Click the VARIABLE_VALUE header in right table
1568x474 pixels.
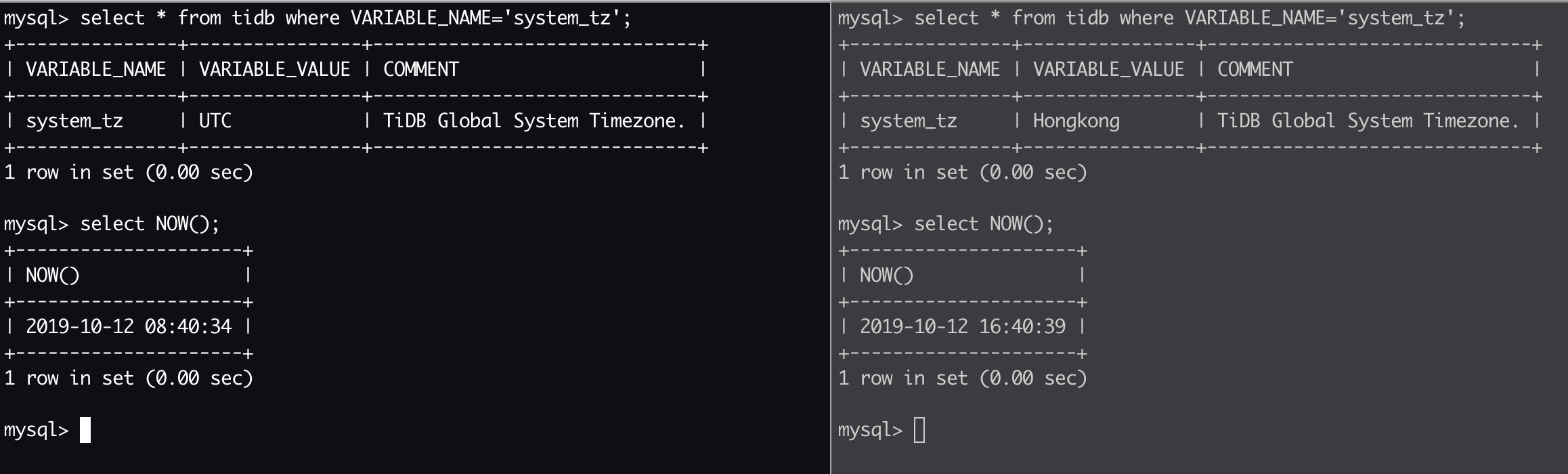tap(1109, 70)
